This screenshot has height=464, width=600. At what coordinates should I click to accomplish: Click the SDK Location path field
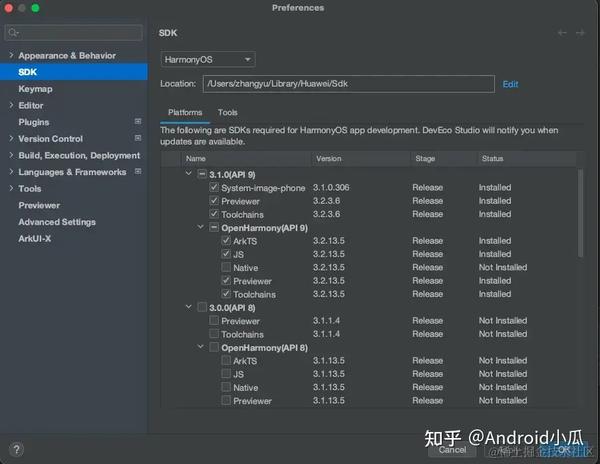tap(349, 84)
